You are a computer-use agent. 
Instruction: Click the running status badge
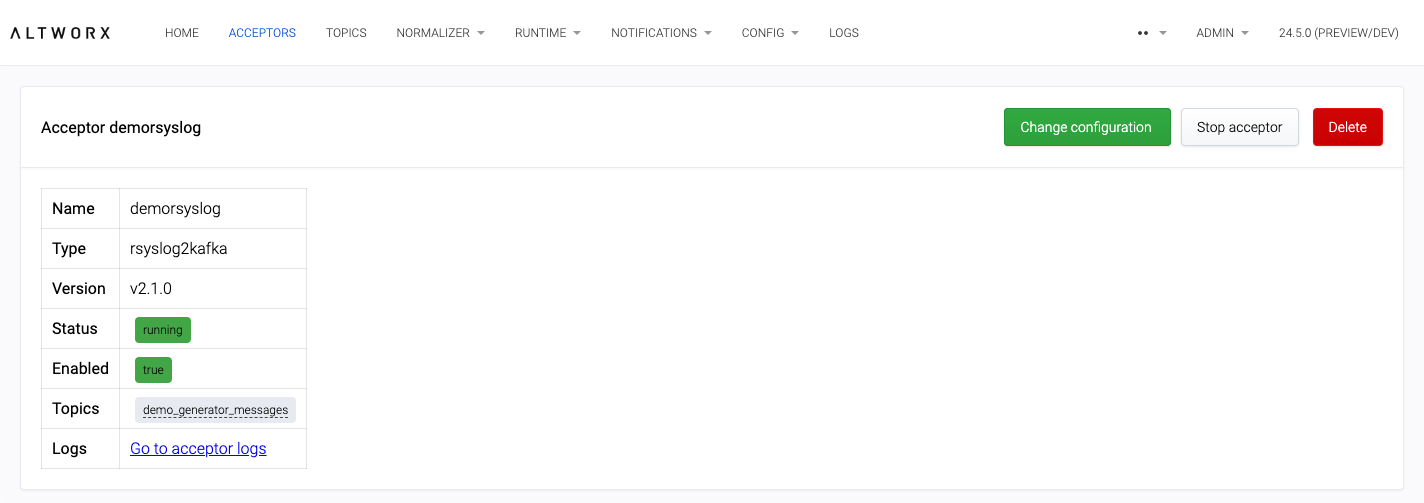pos(163,330)
